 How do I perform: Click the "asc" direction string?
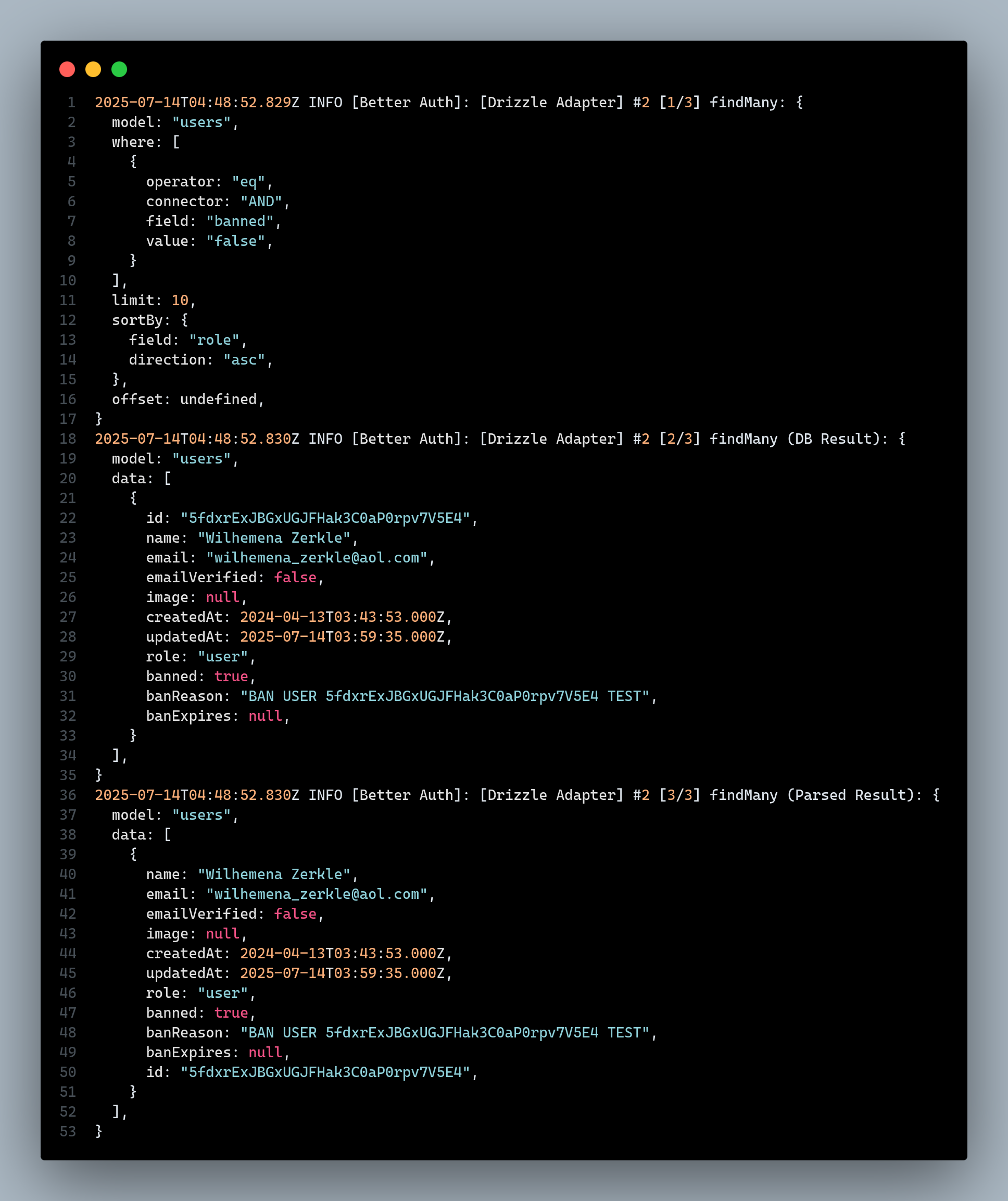(244, 360)
